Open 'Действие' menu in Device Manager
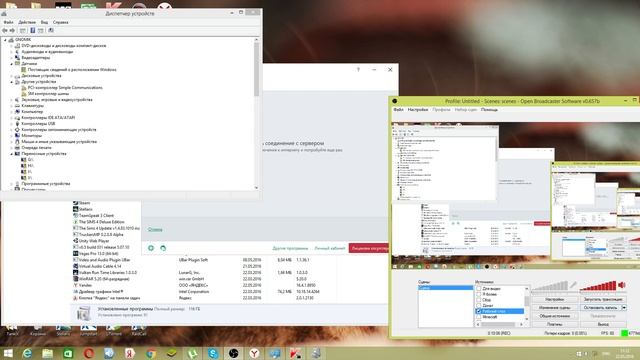 [x=27, y=22]
